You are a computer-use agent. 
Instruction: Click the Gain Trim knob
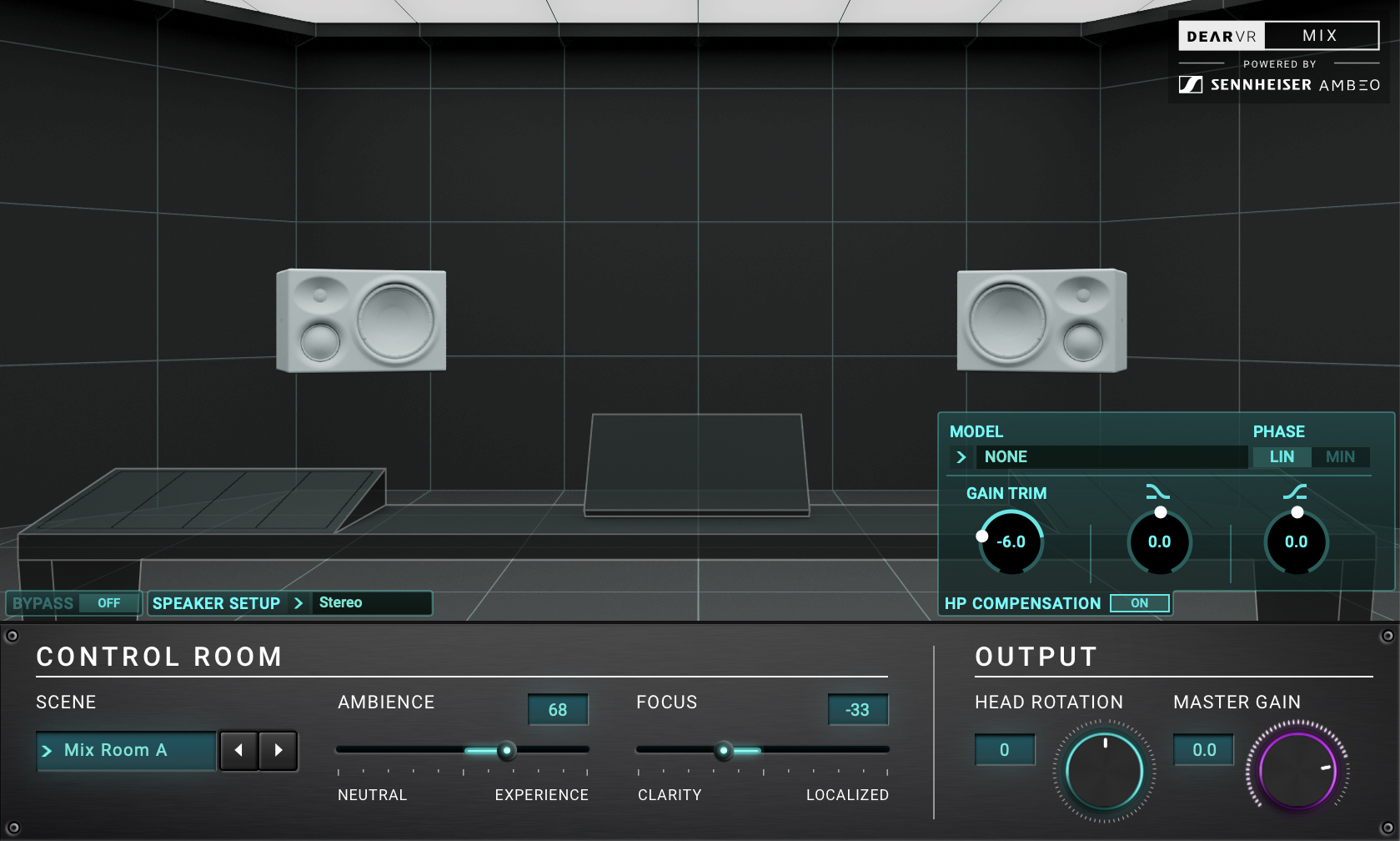1011,542
